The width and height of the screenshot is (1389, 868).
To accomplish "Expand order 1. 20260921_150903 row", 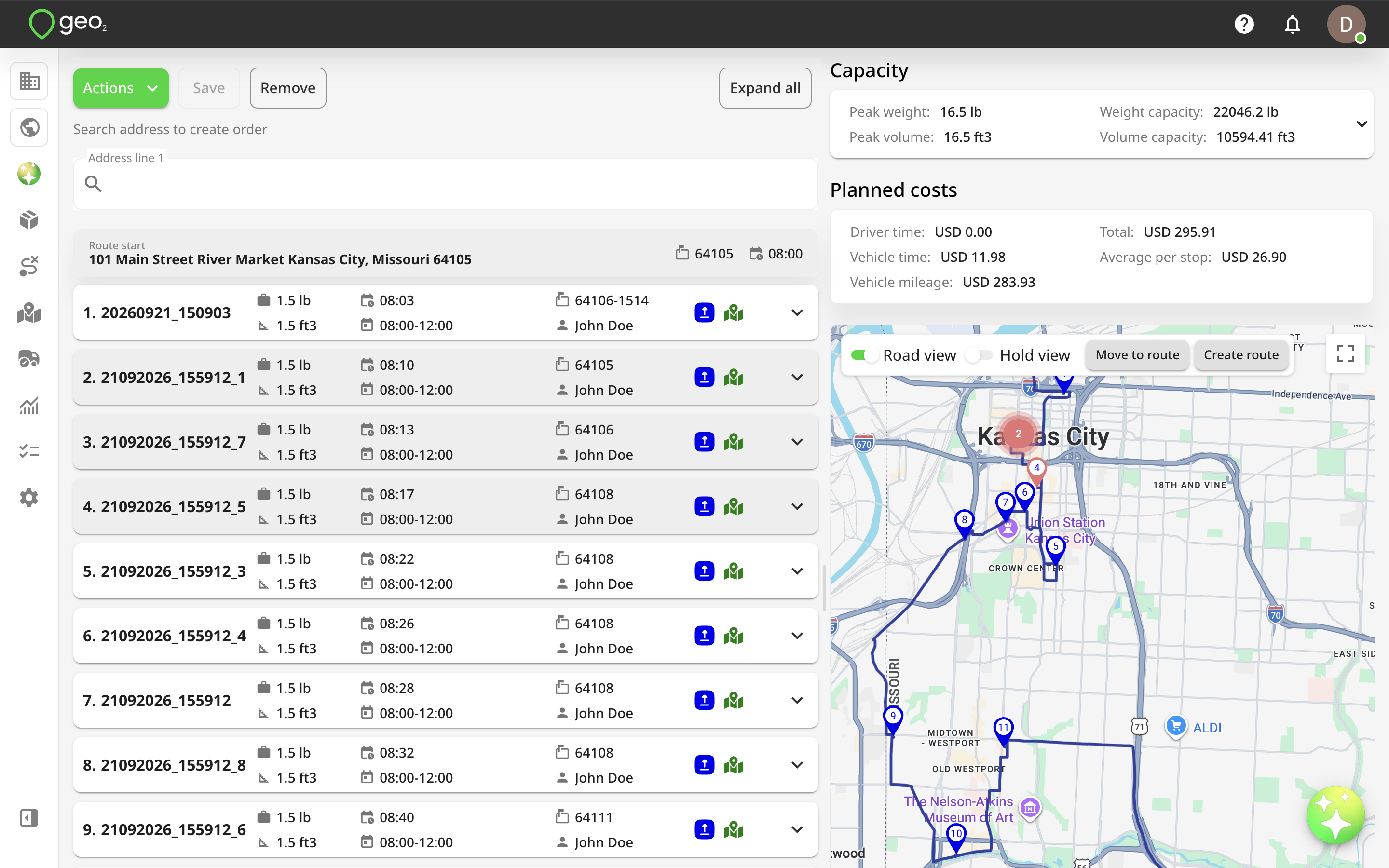I will tap(797, 313).
